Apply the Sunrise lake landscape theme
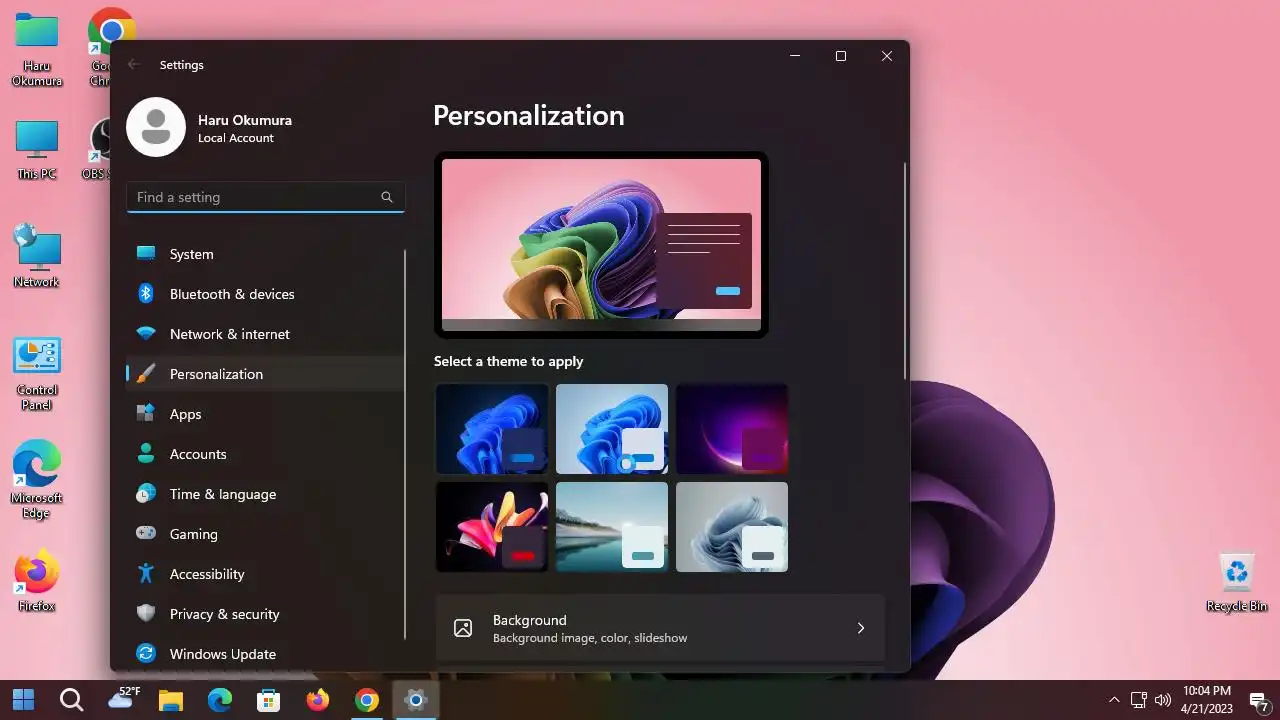 (x=612, y=527)
